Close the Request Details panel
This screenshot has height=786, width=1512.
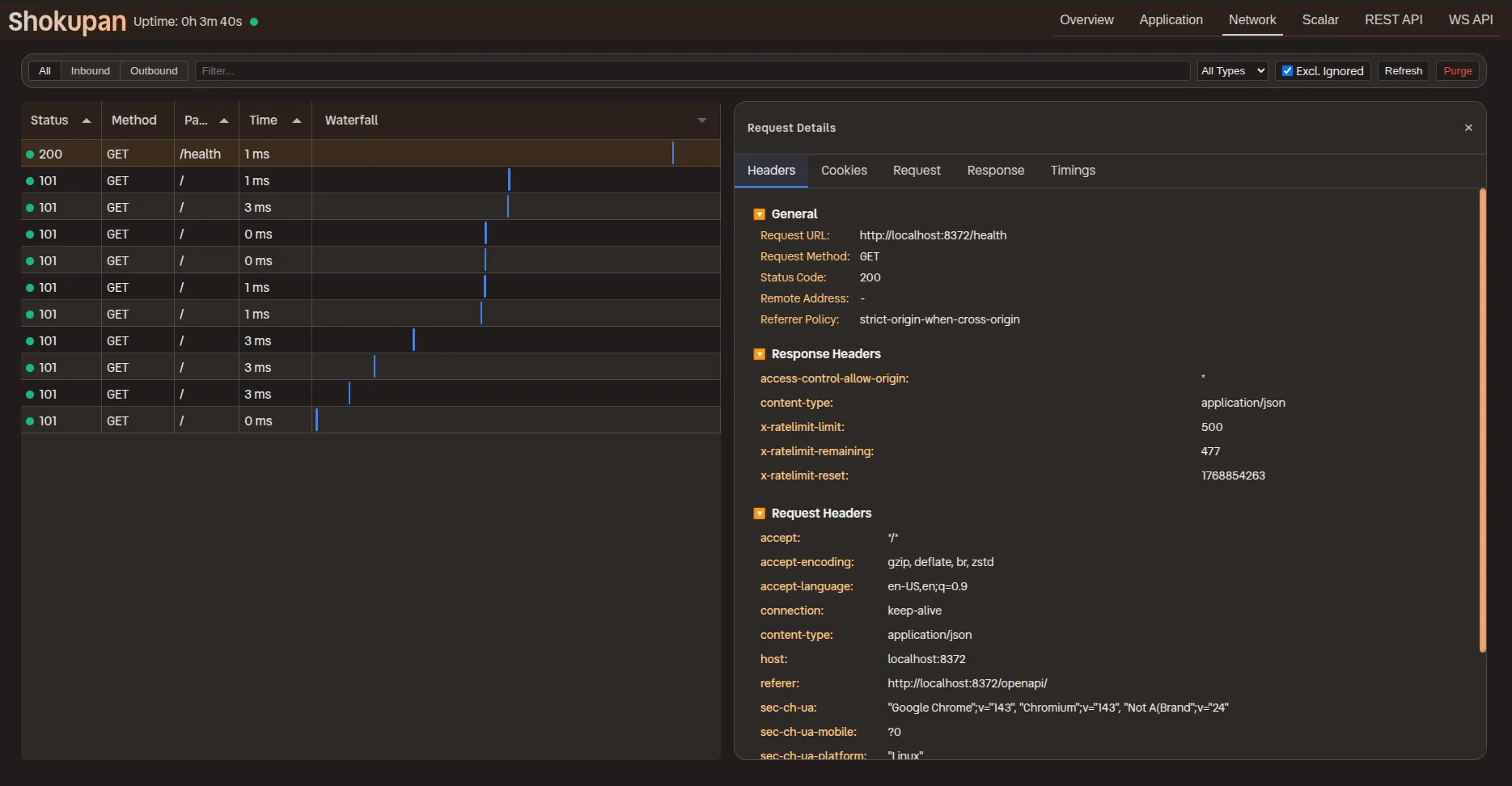1468,128
